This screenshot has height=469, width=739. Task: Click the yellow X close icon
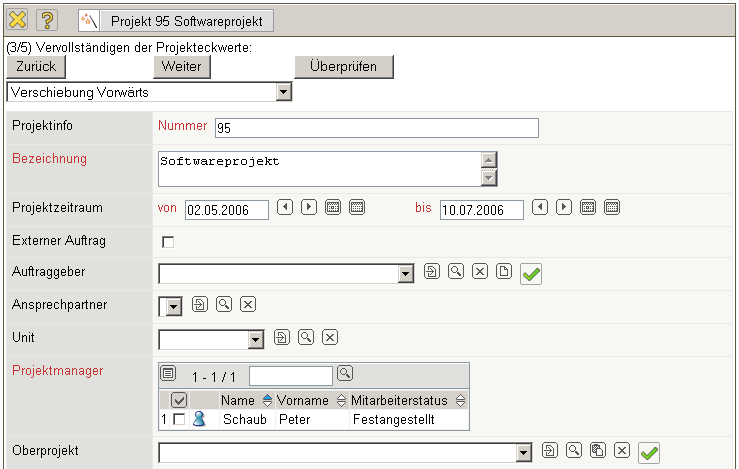17,20
